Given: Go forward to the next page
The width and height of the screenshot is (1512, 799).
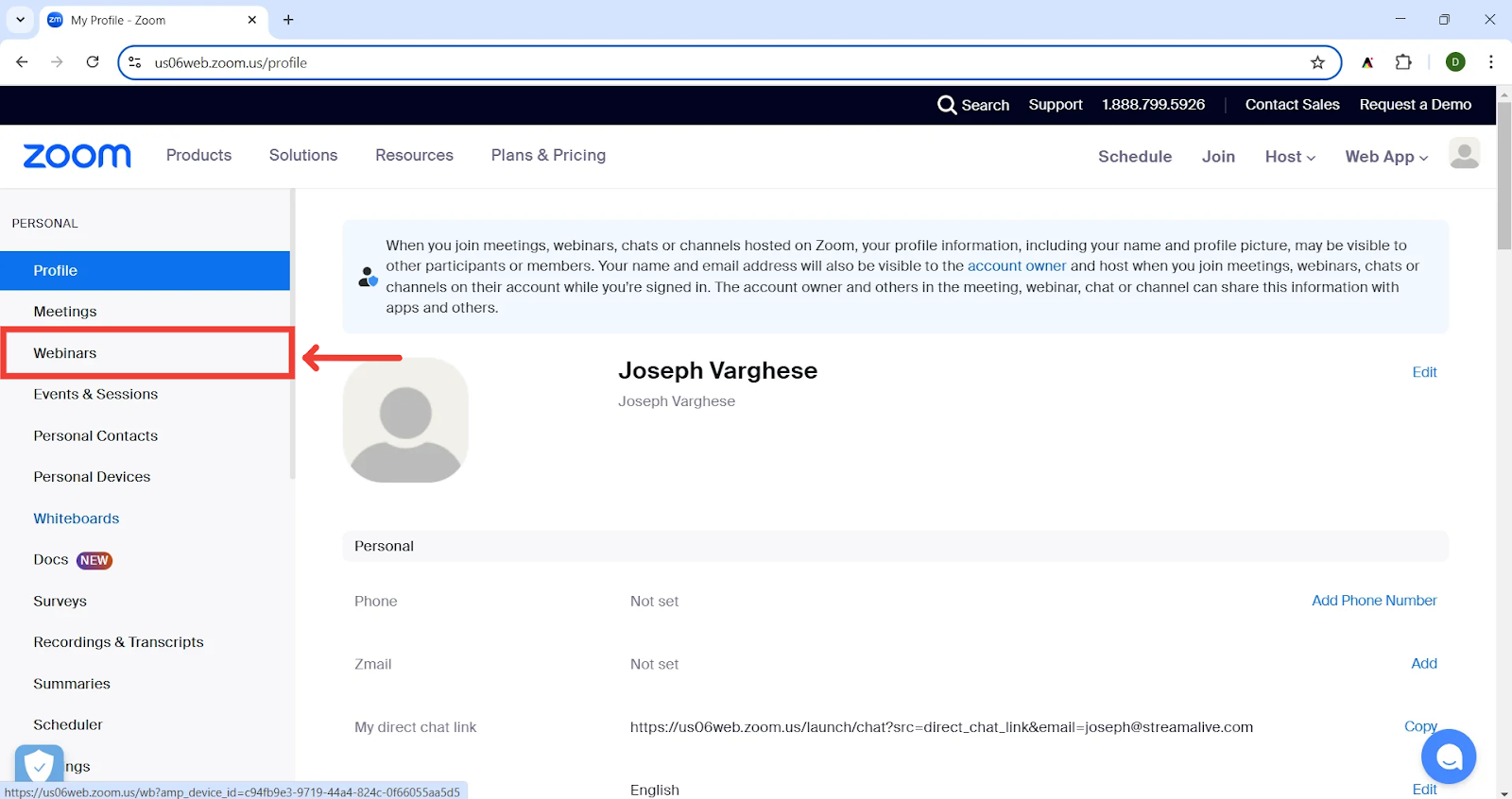Looking at the screenshot, I should point(57,62).
